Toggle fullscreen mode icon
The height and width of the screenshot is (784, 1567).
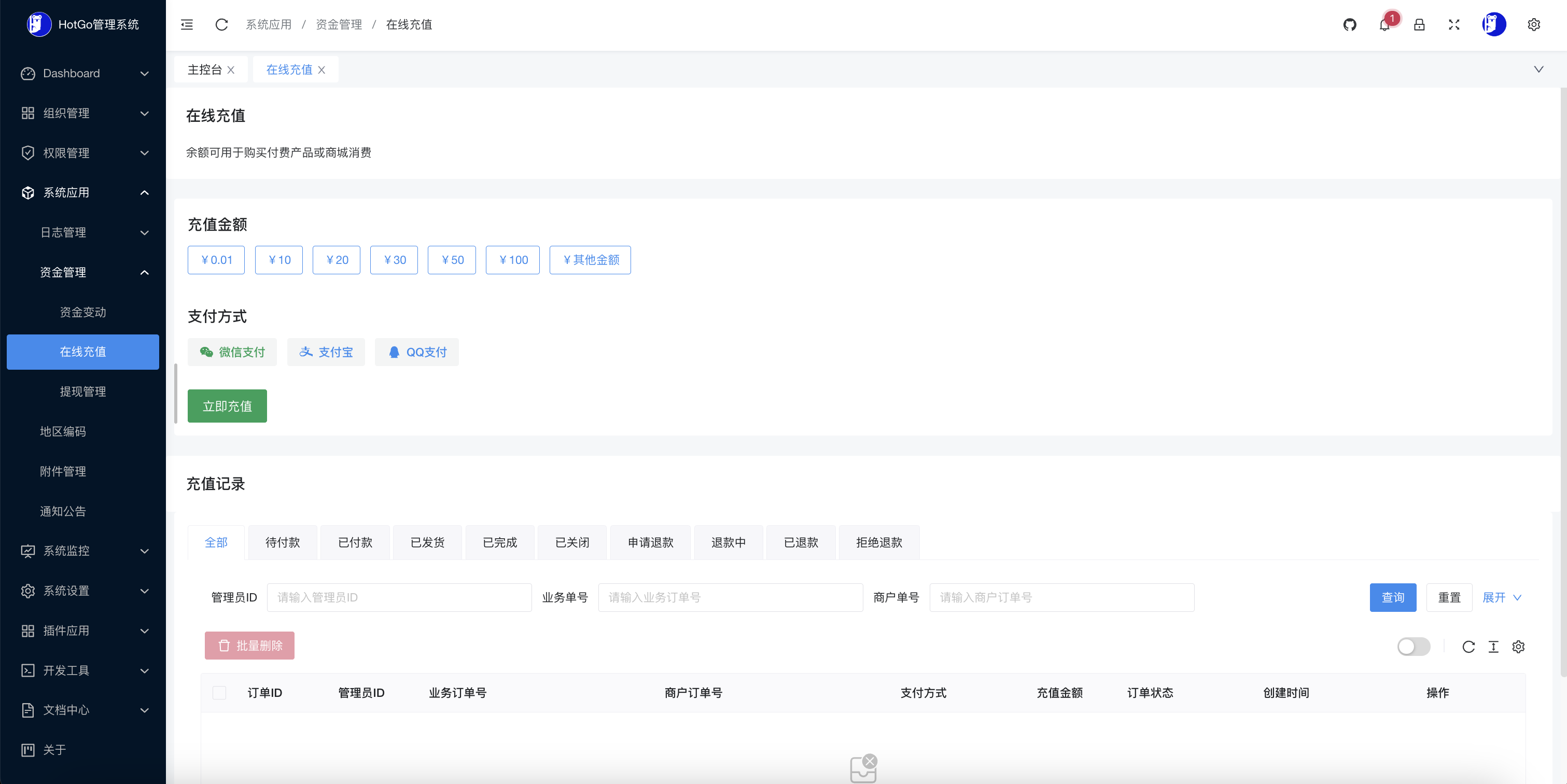(x=1454, y=25)
